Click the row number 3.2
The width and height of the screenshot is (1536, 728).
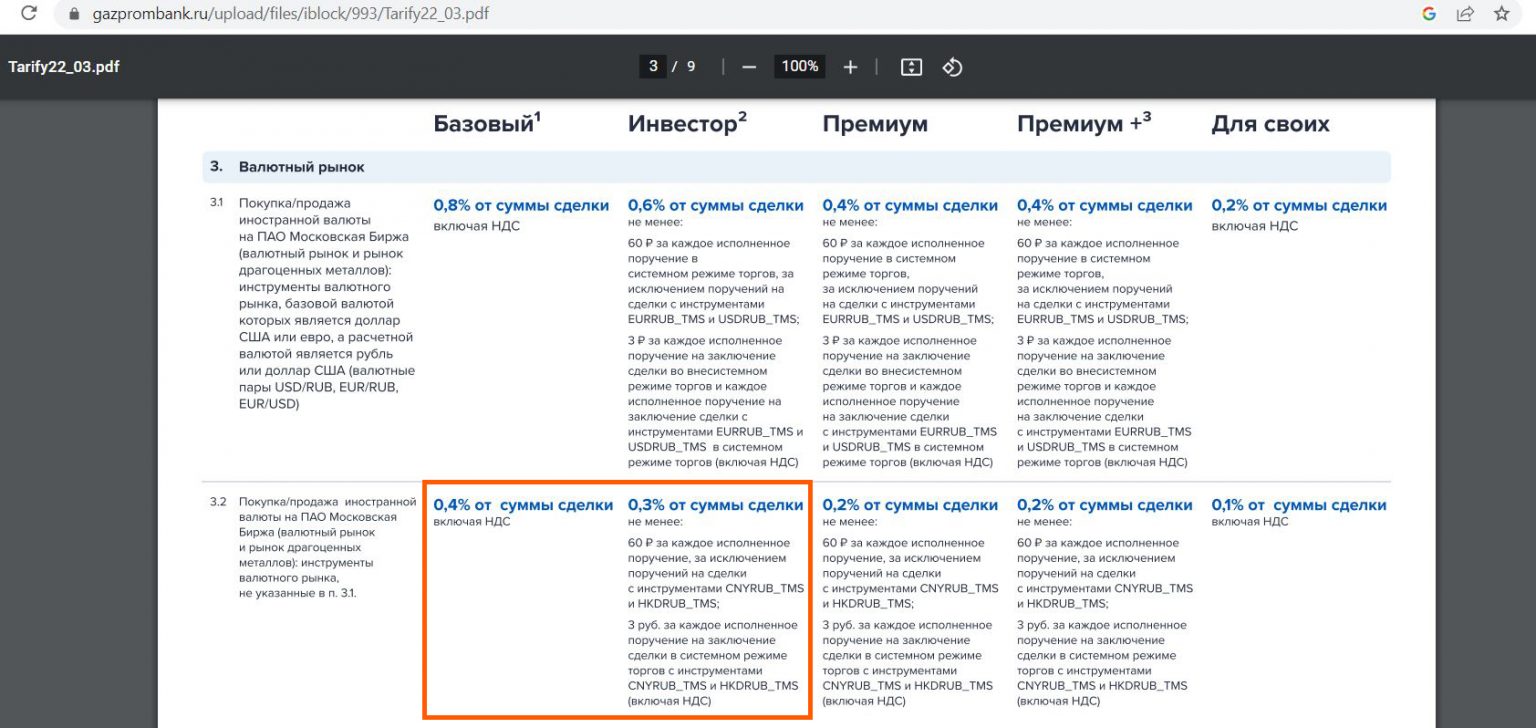(x=218, y=501)
